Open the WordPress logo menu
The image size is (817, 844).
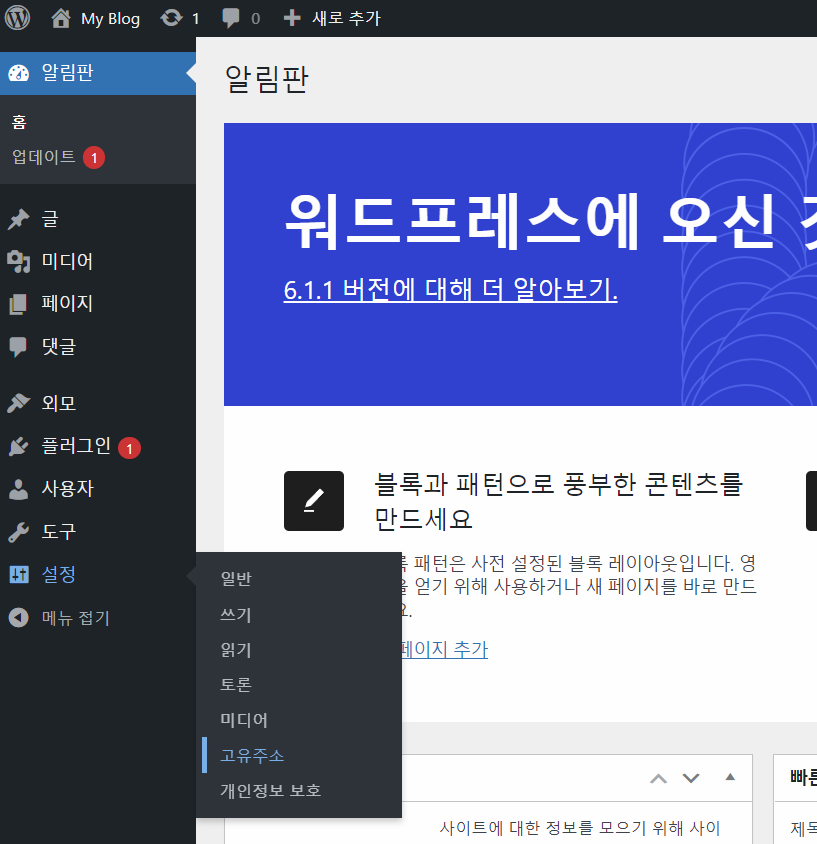tap(17, 18)
